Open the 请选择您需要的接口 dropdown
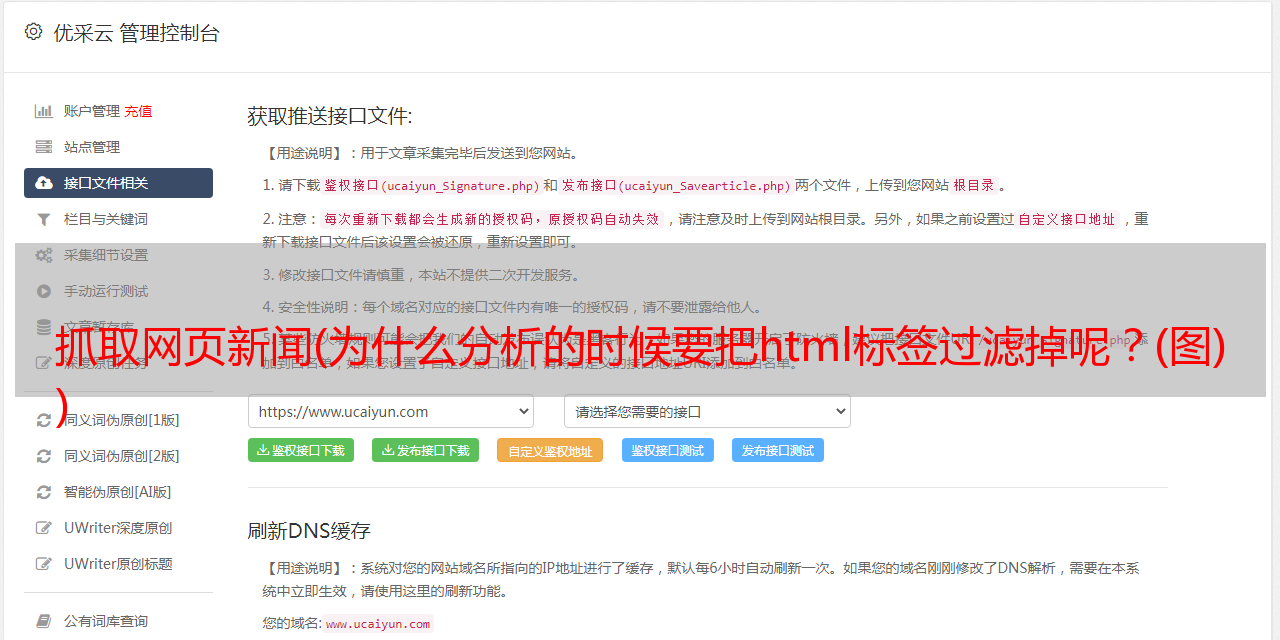Screen dimensions: 1280x640 (x=707, y=411)
